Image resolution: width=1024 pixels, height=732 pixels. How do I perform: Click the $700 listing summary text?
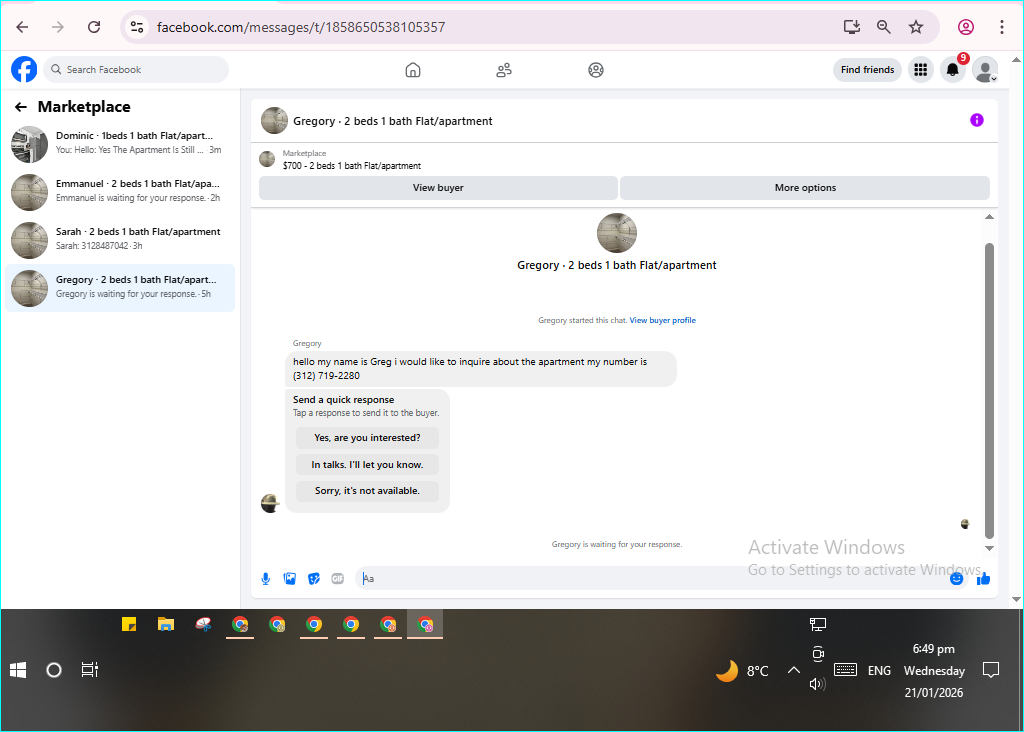[x=351, y=166]
